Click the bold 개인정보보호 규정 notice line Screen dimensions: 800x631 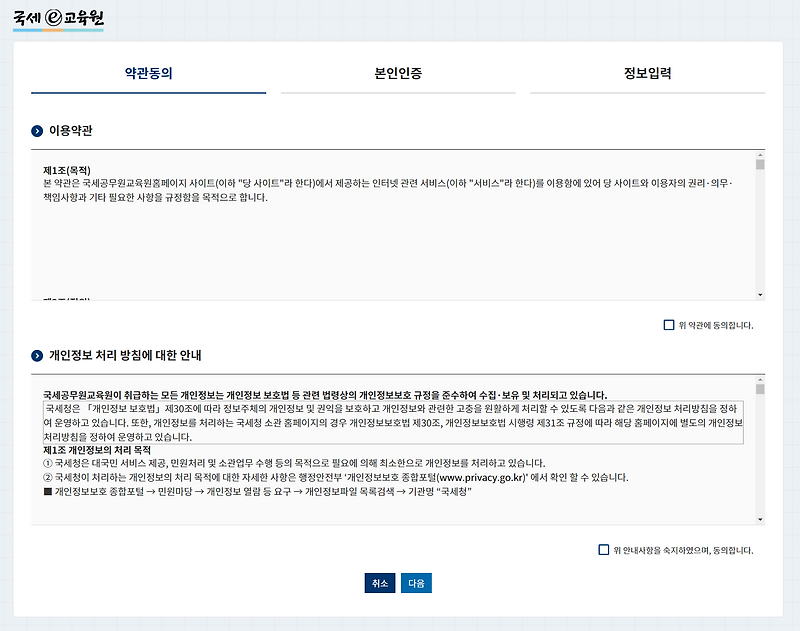point(330,392)
